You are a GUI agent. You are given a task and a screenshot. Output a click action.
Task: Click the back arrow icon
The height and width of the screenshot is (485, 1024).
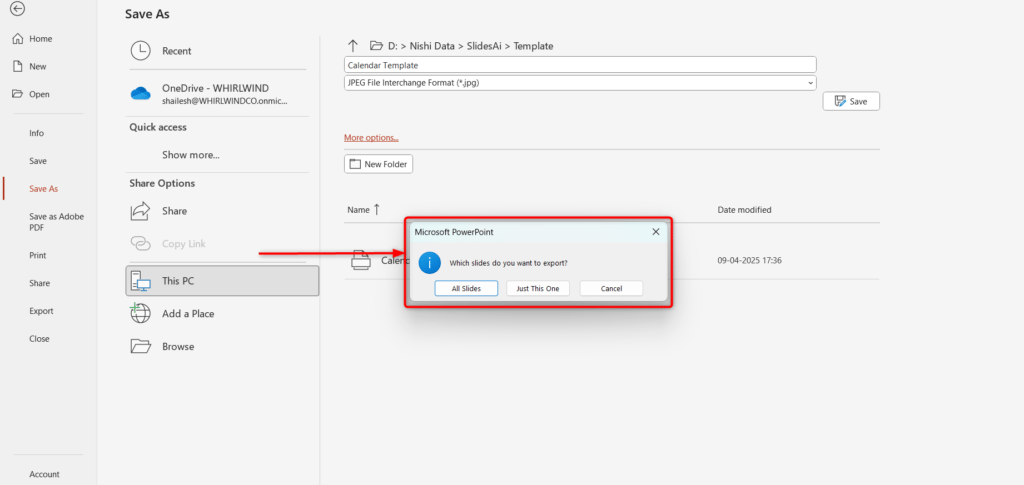click(18, 9)
